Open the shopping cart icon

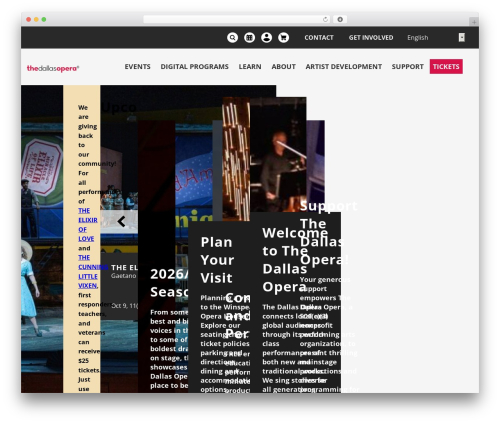[283, 37]
